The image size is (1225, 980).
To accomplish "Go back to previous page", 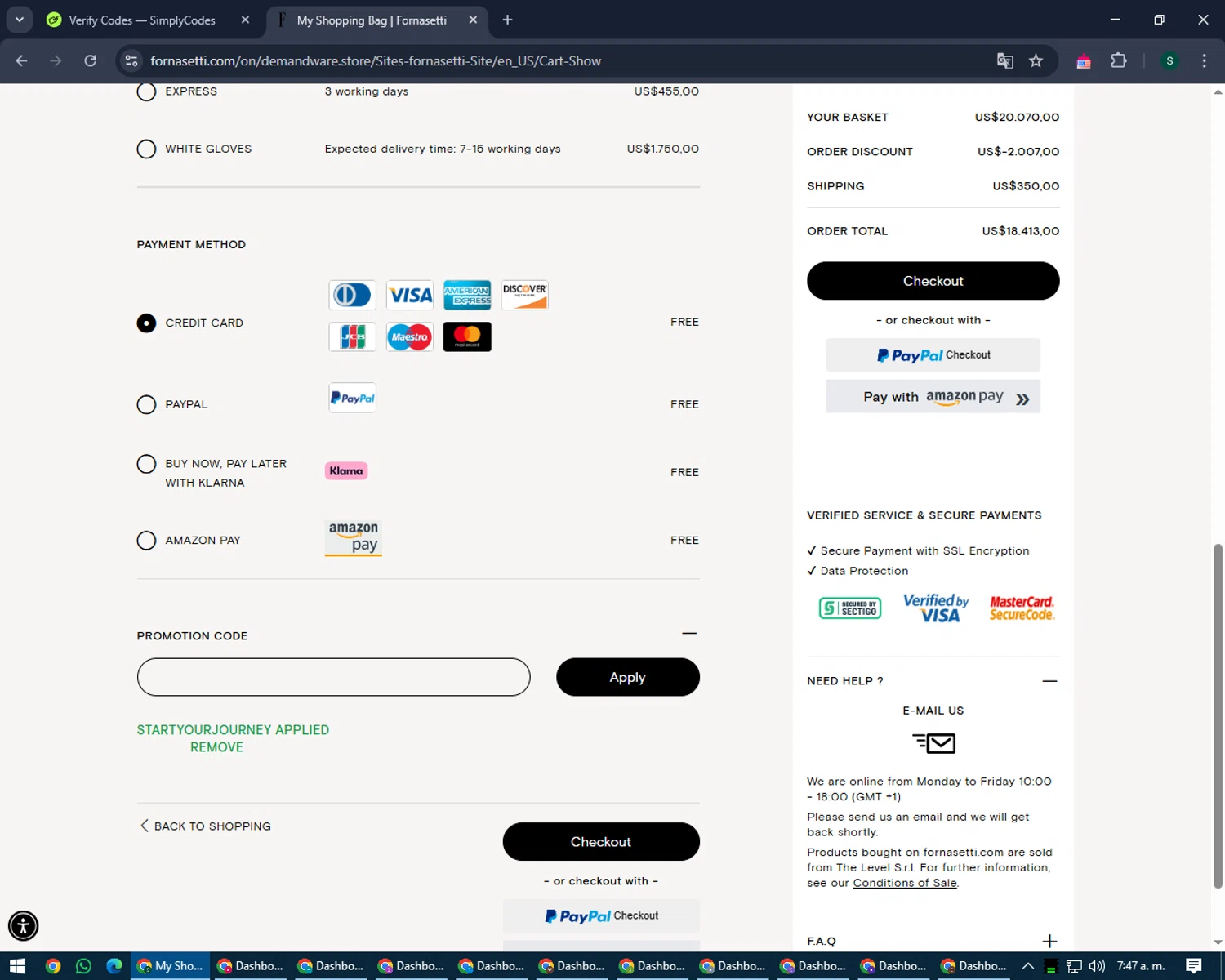I will [x=22, y=61].
